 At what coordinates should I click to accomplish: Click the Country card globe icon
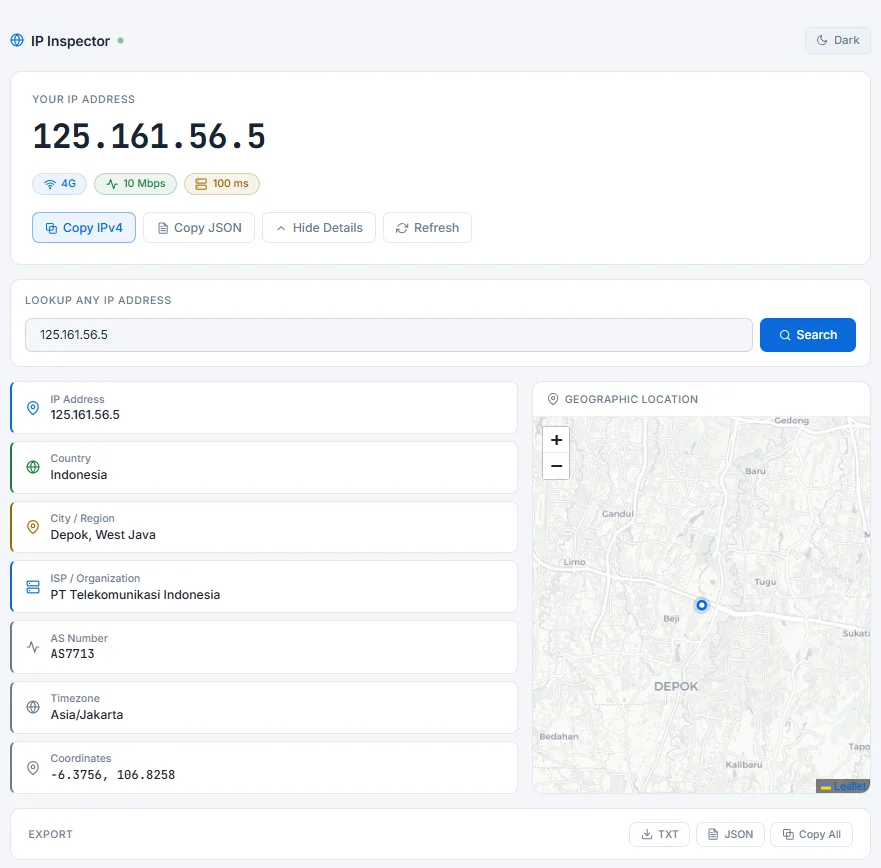[x=33, y=467]
